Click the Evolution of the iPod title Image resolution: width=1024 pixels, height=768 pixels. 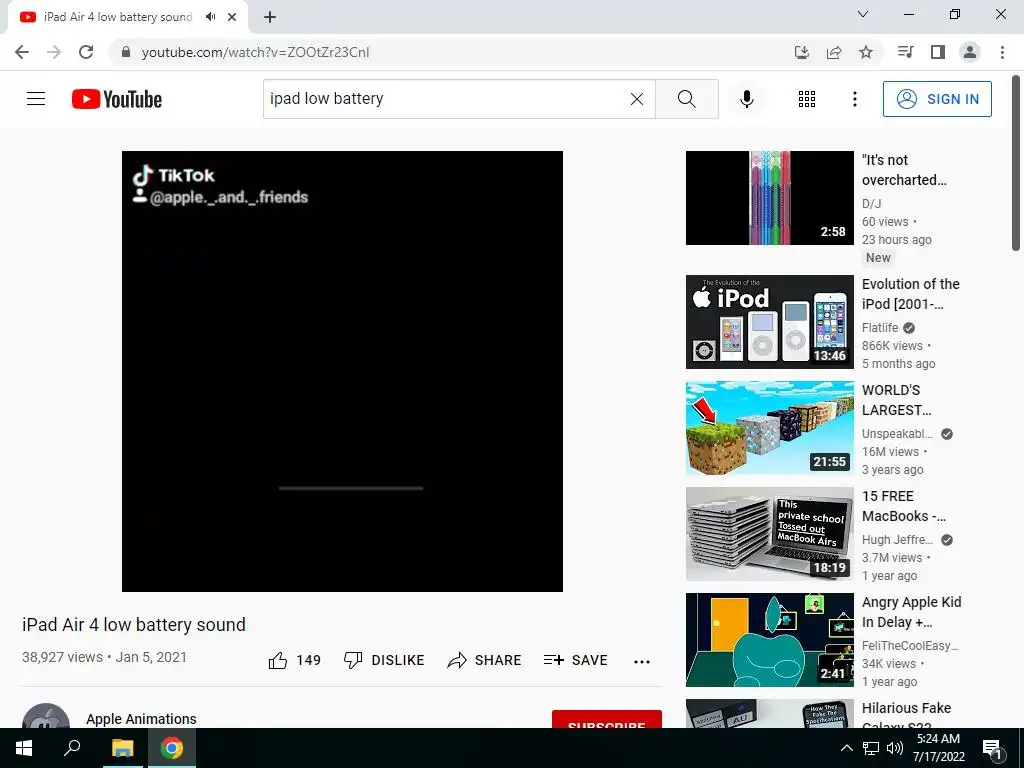[x=910, y=294]
